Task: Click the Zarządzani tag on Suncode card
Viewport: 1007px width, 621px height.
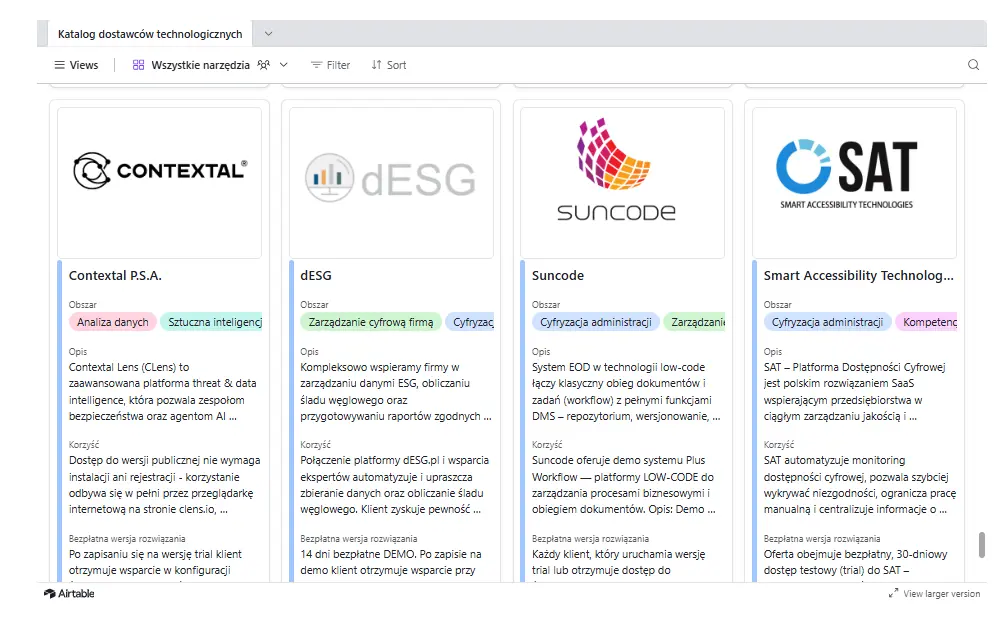Action: [694, 322]
